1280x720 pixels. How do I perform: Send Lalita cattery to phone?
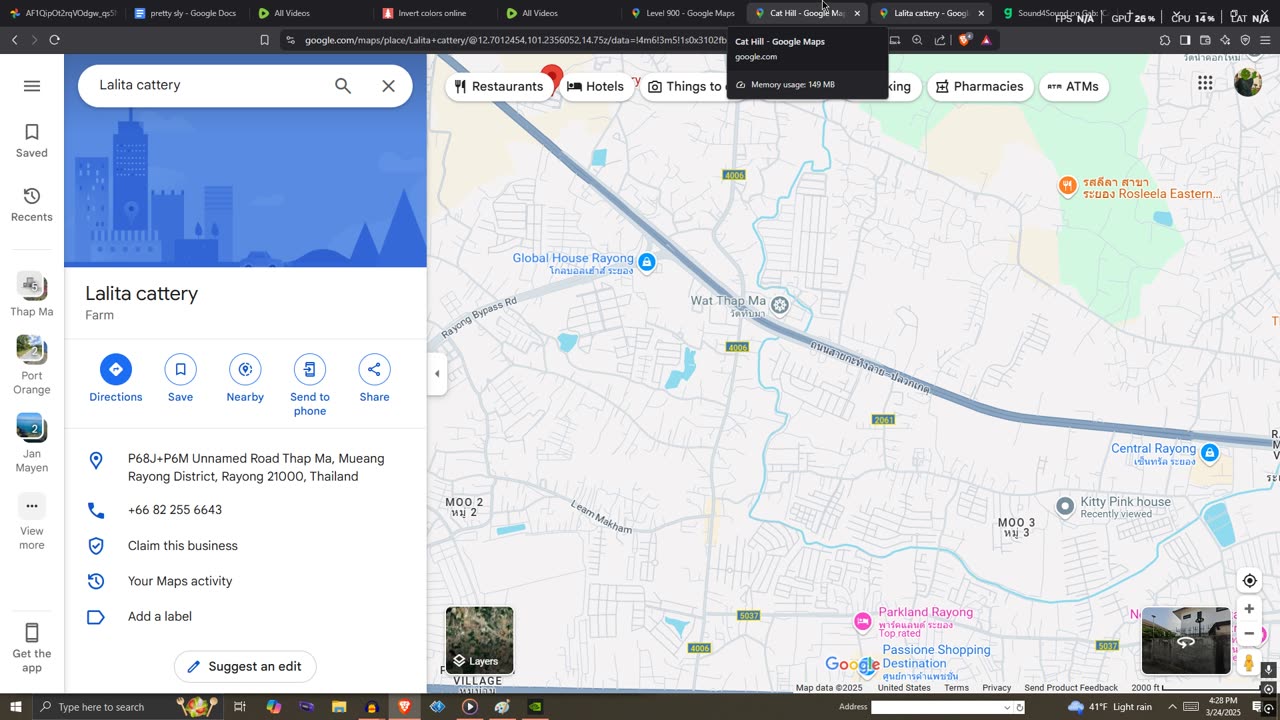point(310,385)
